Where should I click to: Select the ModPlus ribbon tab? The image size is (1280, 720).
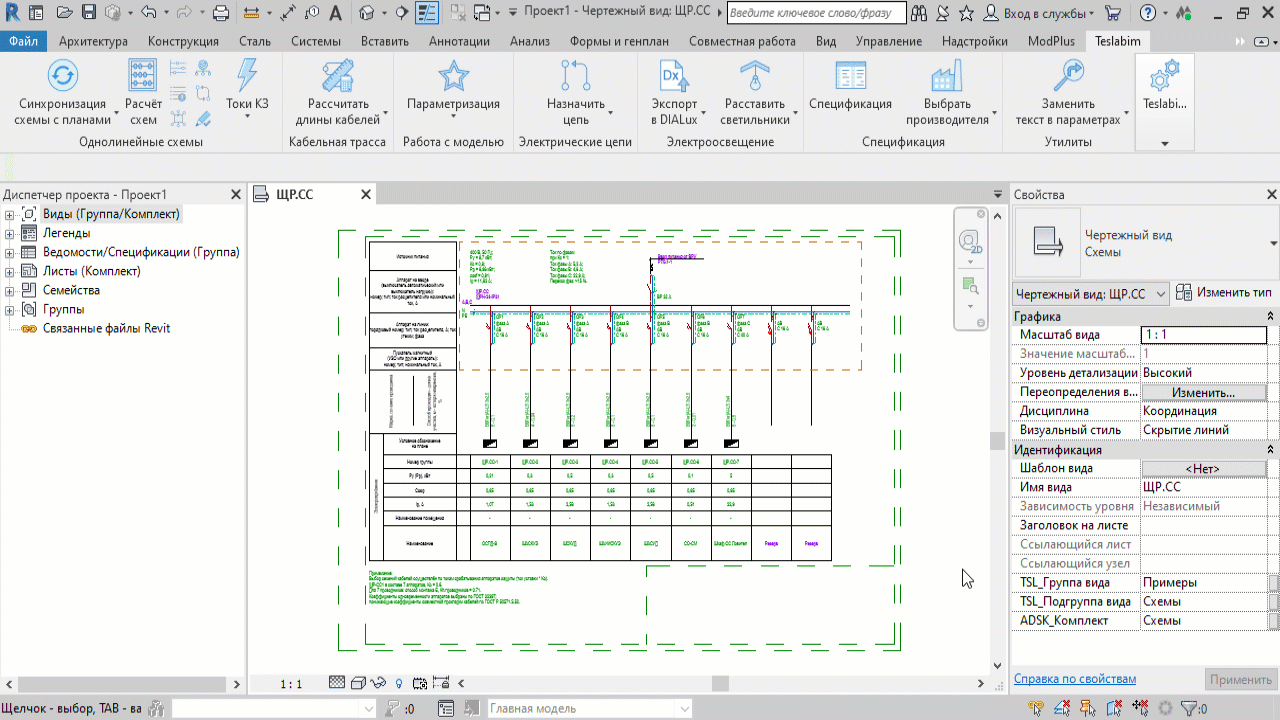[1051, 41]
